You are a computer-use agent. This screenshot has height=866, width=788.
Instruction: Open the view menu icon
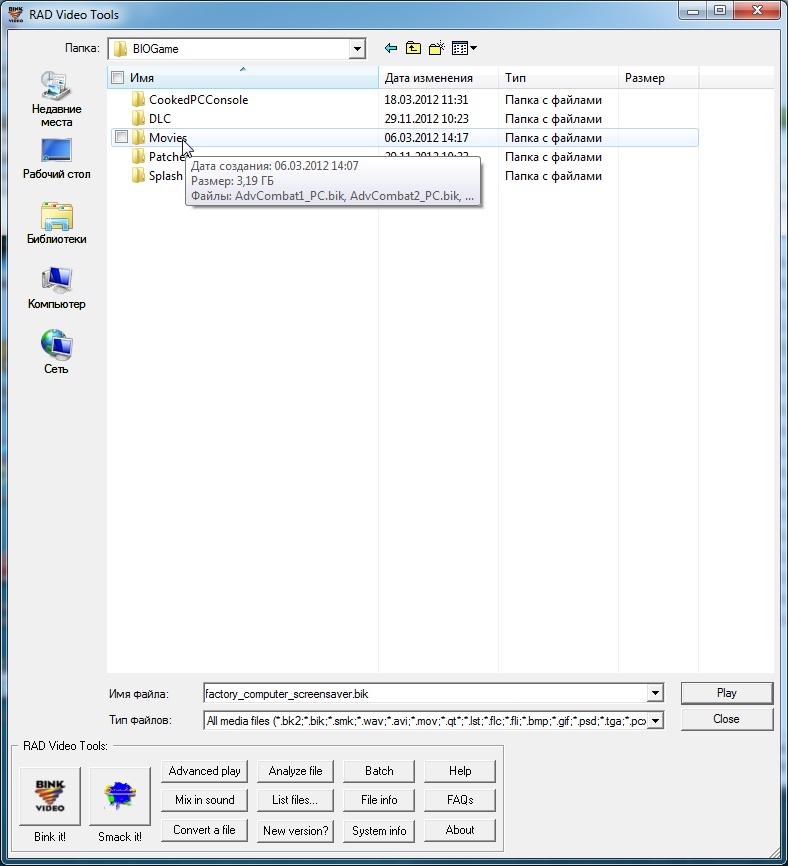pyautogui.click(x=464, y=49)
